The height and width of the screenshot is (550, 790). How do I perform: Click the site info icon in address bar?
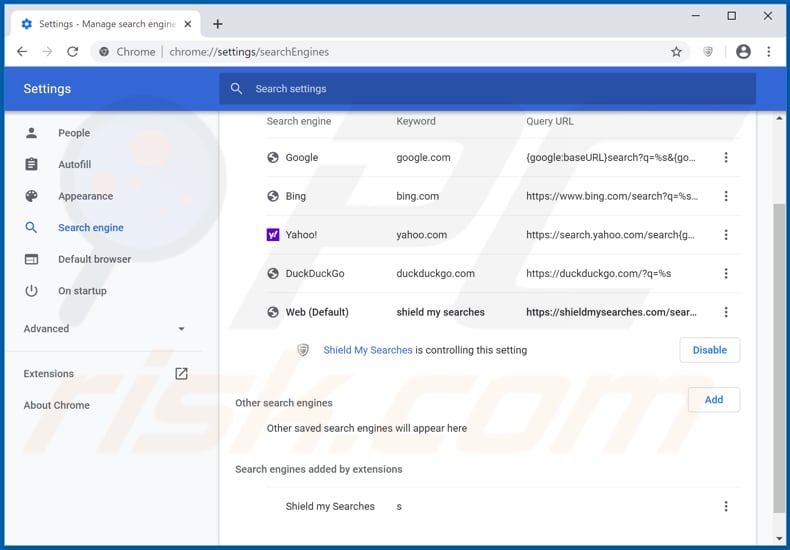tap(104, 51)
